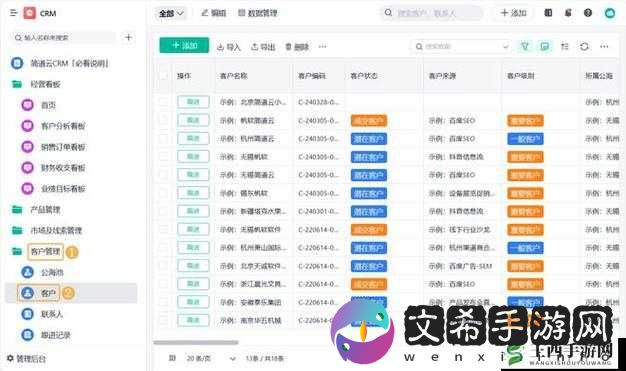Image resolution: width=626 pixels, height=371 pixels.
Task: Open the more actions ellipsis after 删除
Action: (322, 47)
